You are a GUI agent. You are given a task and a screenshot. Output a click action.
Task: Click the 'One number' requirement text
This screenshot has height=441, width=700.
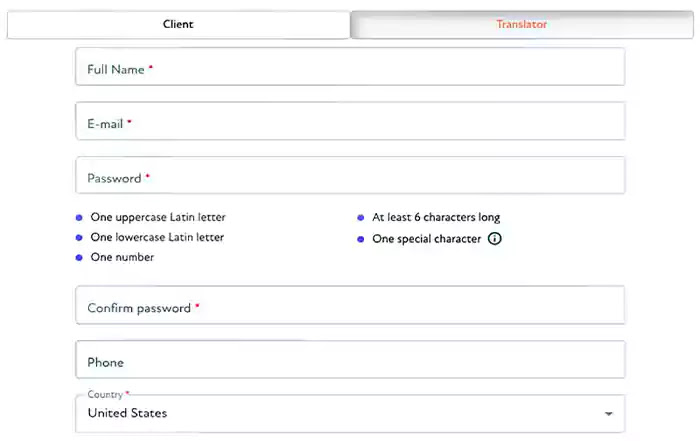click(122, 257)
